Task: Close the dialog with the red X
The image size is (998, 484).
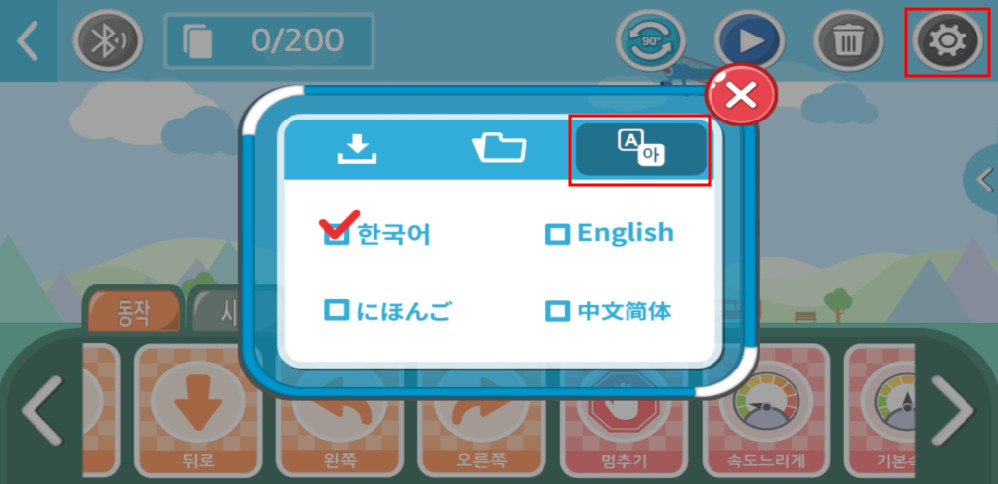Action: (x=741, y=94)
